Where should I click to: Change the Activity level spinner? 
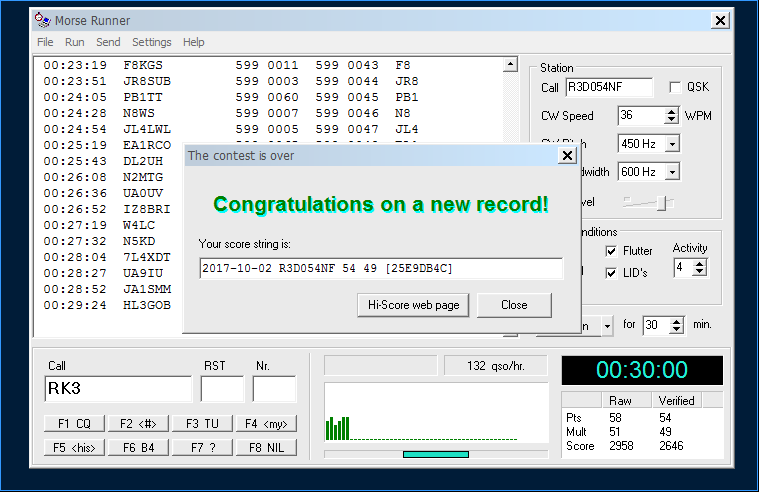pos(700,267)
